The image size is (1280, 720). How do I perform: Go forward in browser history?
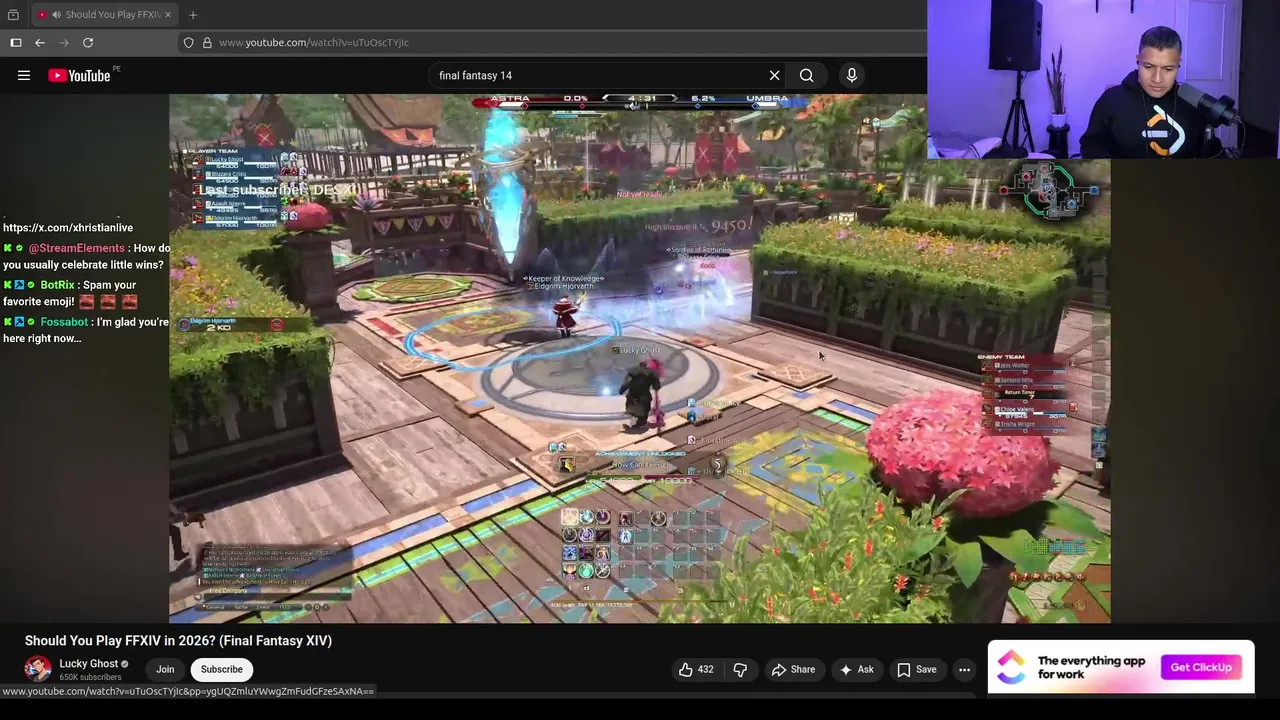tap(64, 42)
